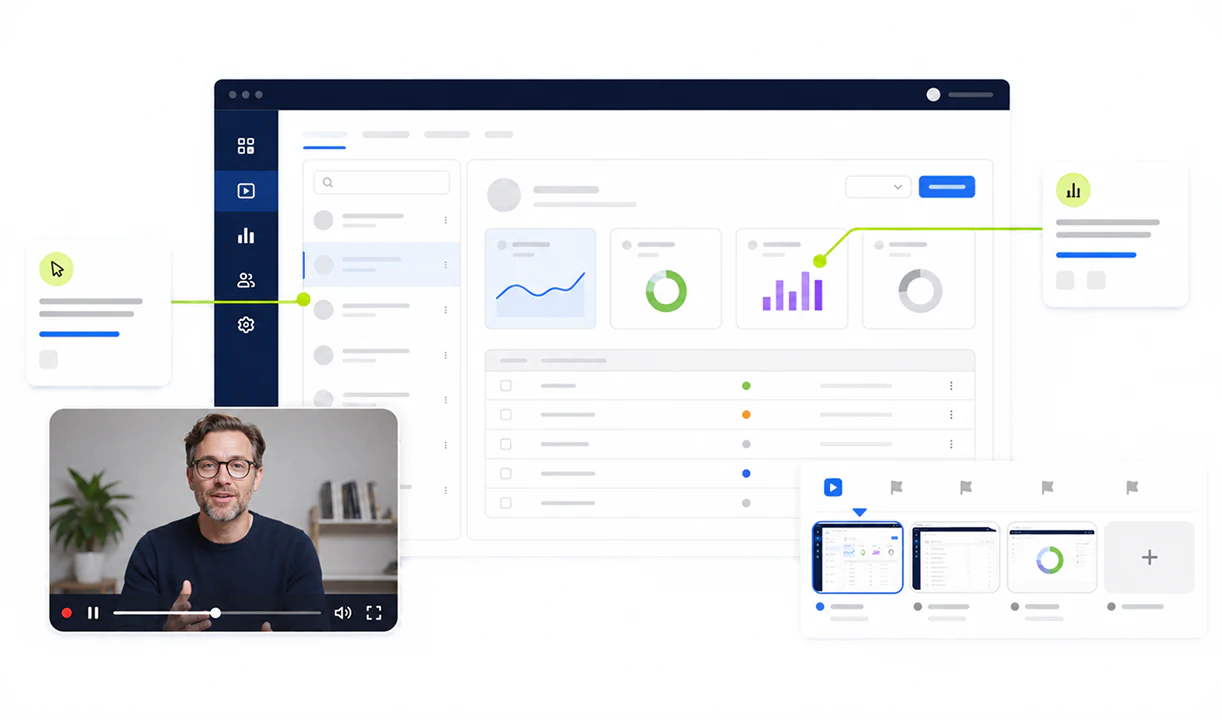1222x720 pixels.
Task: Click the blue play icon in the steps panel
Action: tap(833, 487)
